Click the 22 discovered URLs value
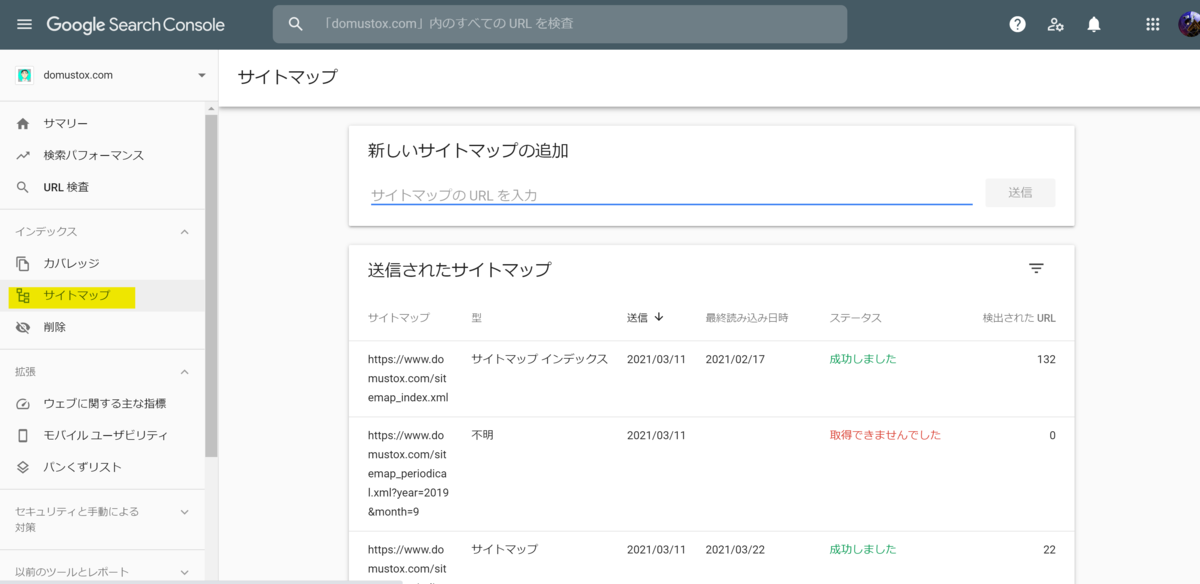Viewport: 1200px width, 584px height. pos(1049,549)
